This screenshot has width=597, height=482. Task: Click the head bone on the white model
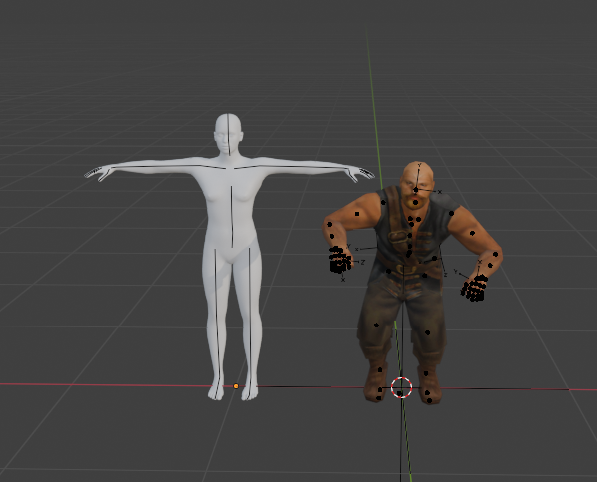point(228,134)
